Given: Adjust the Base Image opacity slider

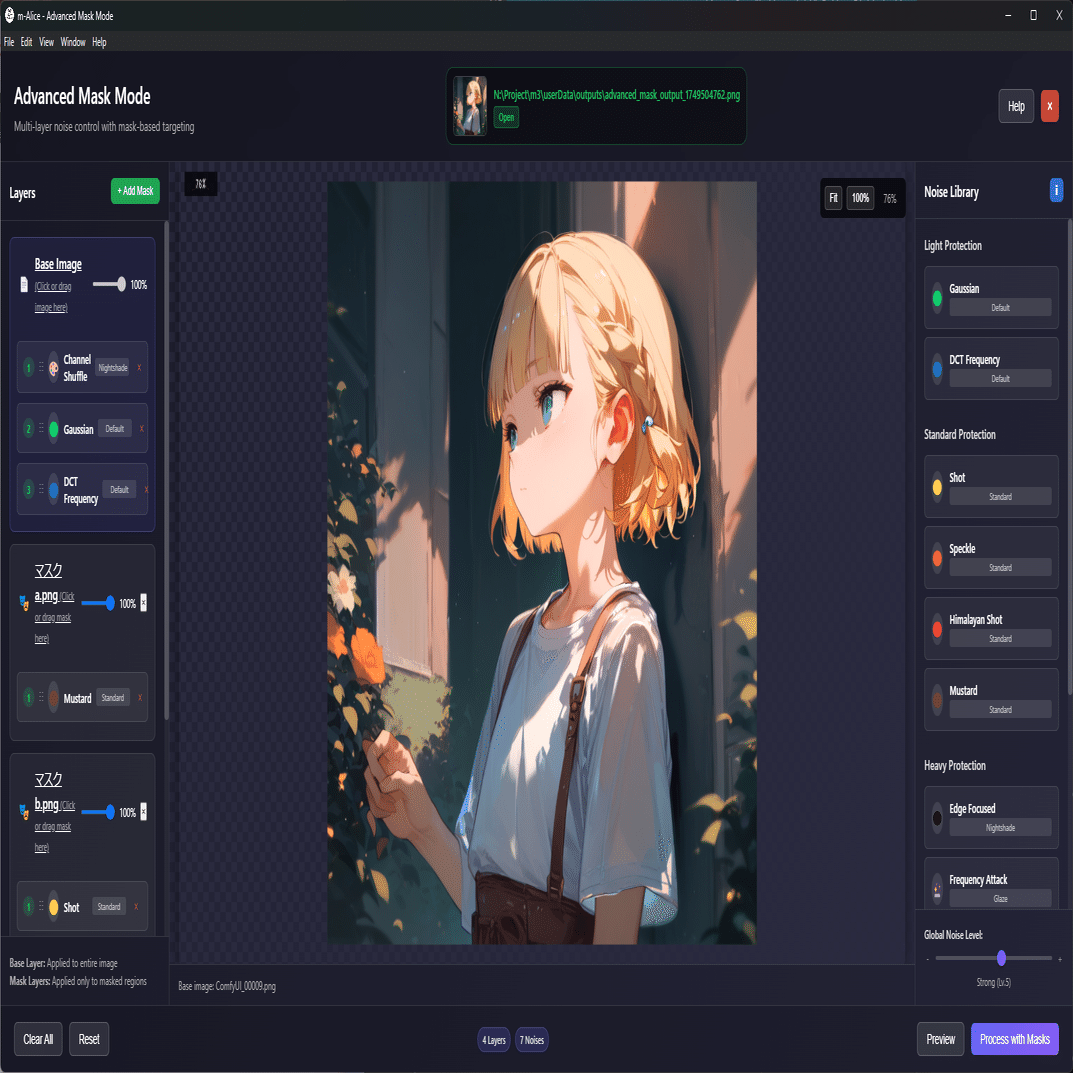Looking at the screenshot, I should click(109, 284).
